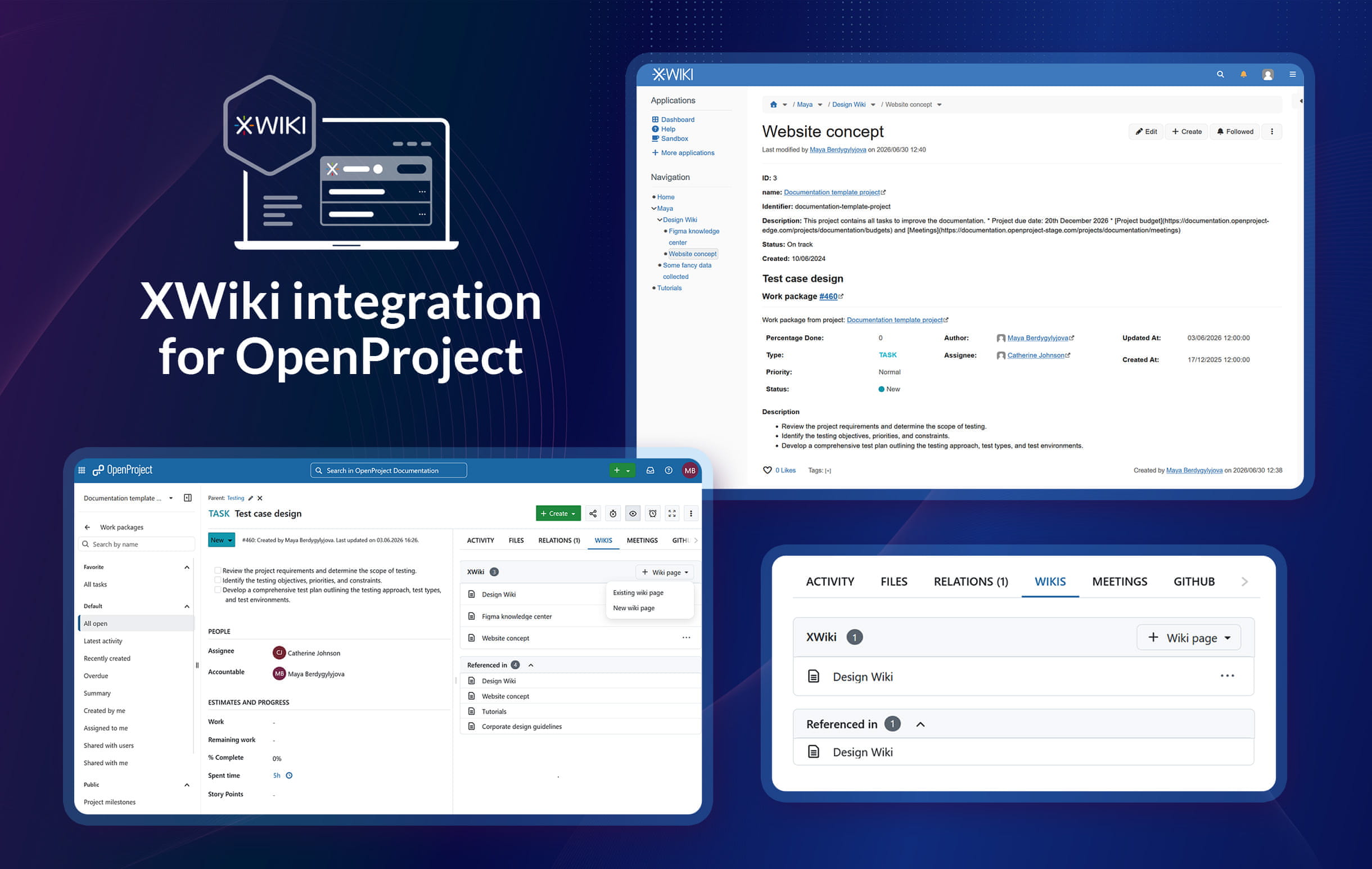Click the sidebar toggle beside the project name

187,497
